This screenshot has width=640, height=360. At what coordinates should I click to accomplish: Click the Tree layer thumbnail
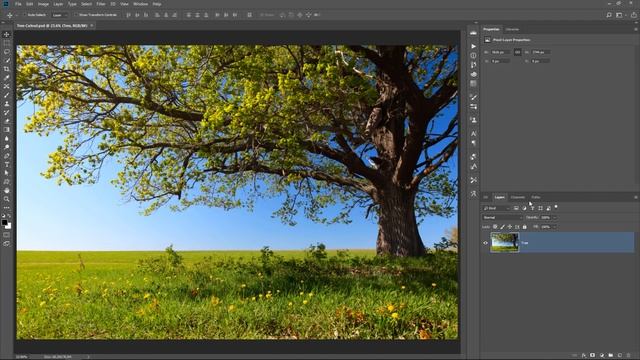point(505,242)
